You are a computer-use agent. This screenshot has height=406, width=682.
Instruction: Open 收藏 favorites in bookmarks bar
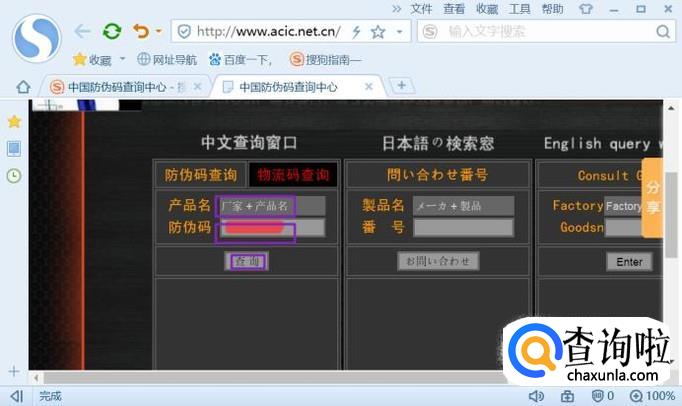coord(92,60)
